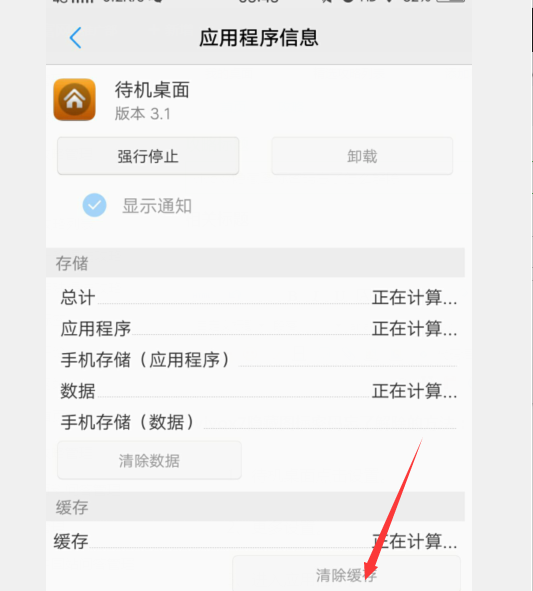The image size is (533, 591).
Task: Select the 应用程序 storage row
Action: tap(259, 329)
